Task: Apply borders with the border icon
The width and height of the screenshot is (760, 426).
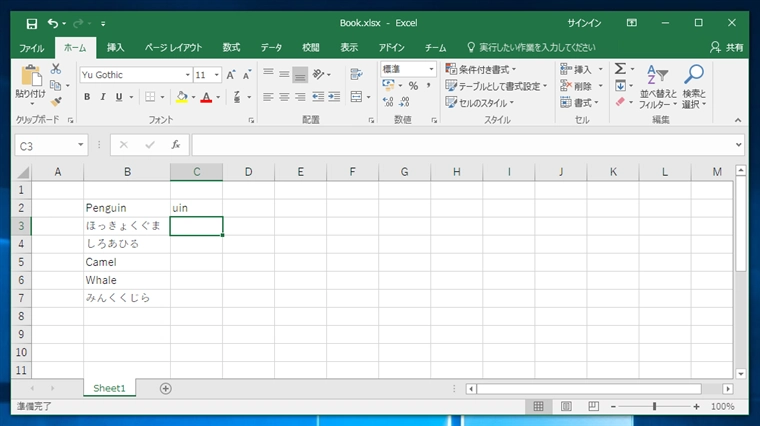Action: (x=150, y=97)
